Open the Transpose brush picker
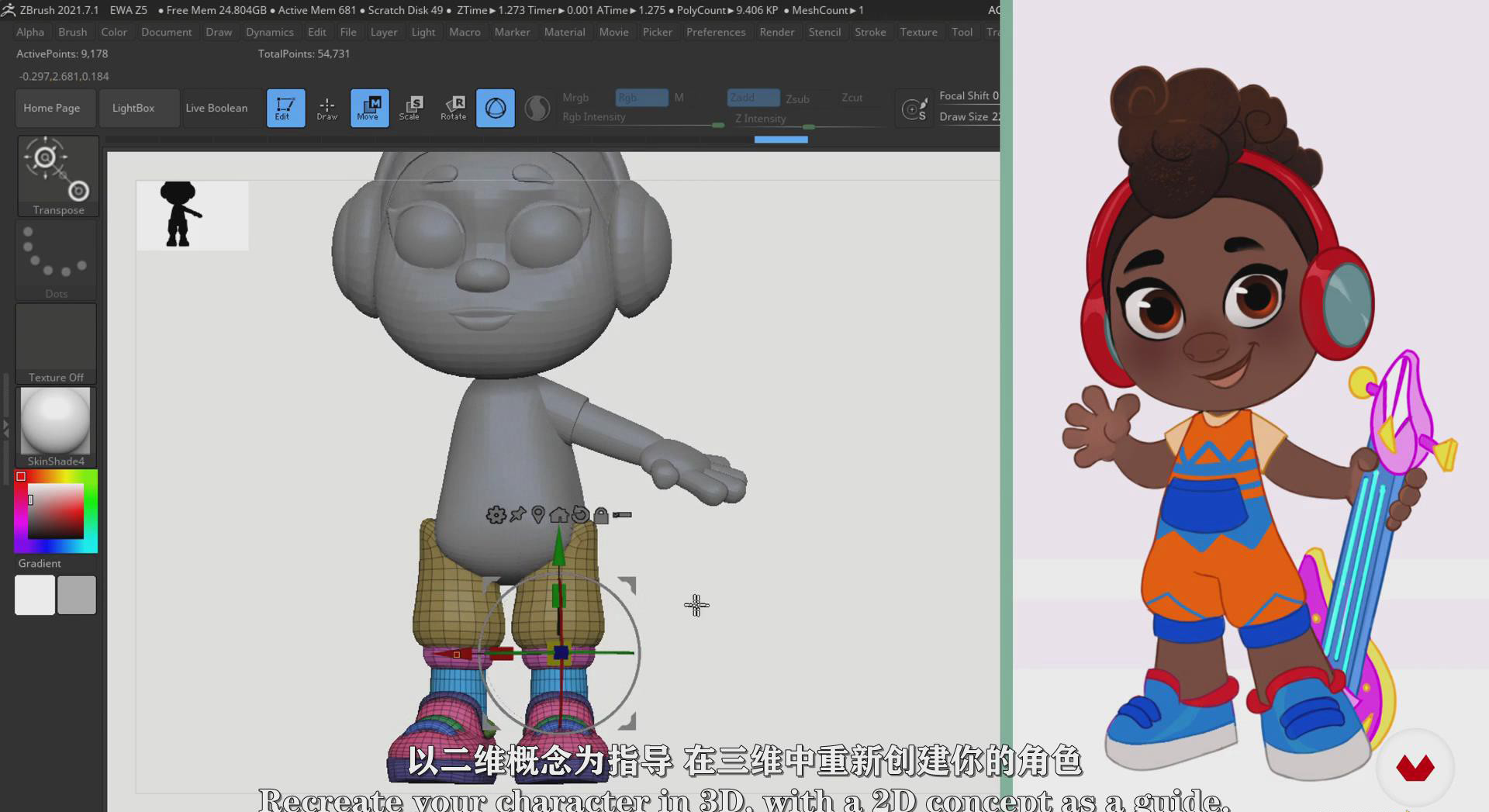The image size is (1489, 812). coord(57,176)
